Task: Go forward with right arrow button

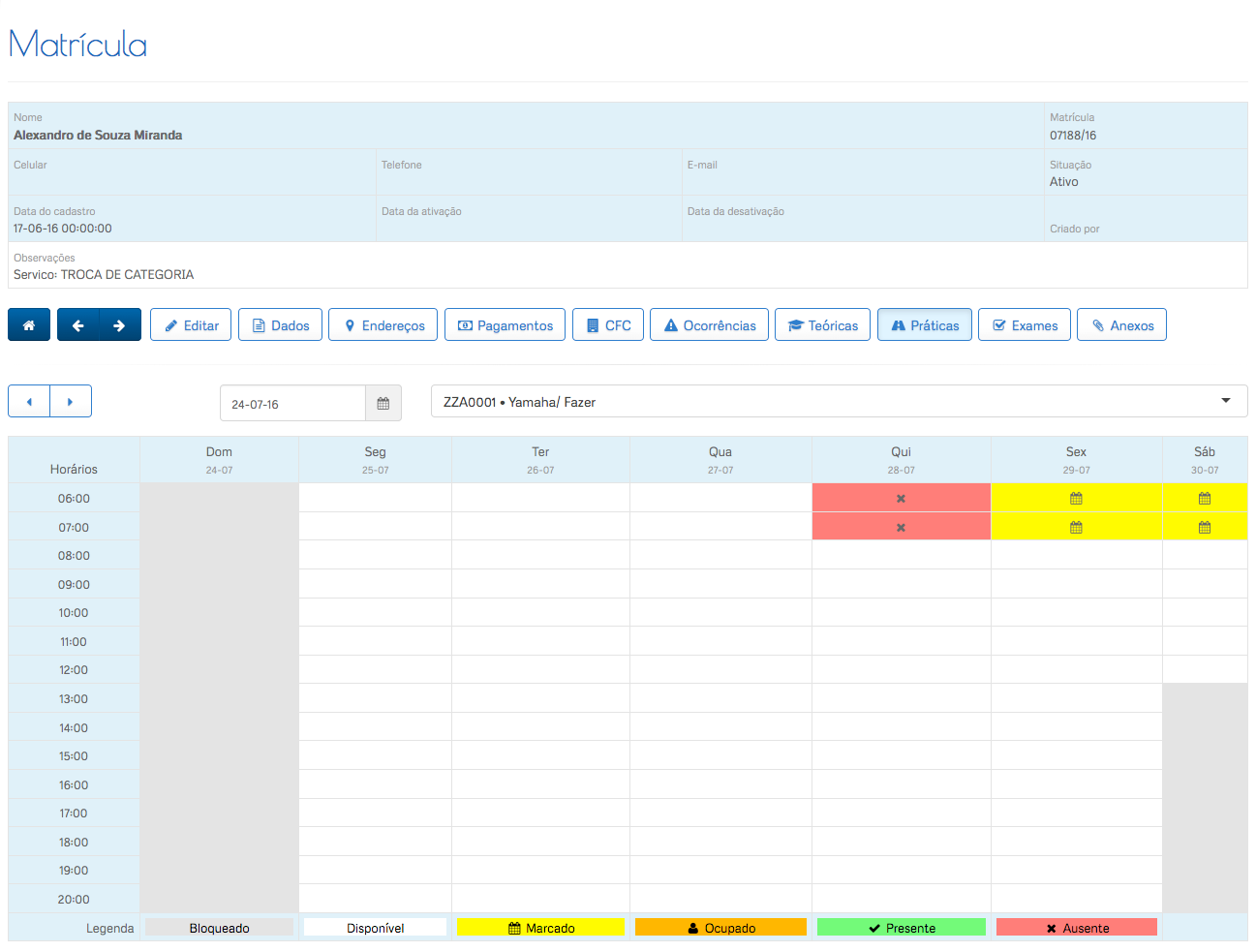Action: coord(119,325)
